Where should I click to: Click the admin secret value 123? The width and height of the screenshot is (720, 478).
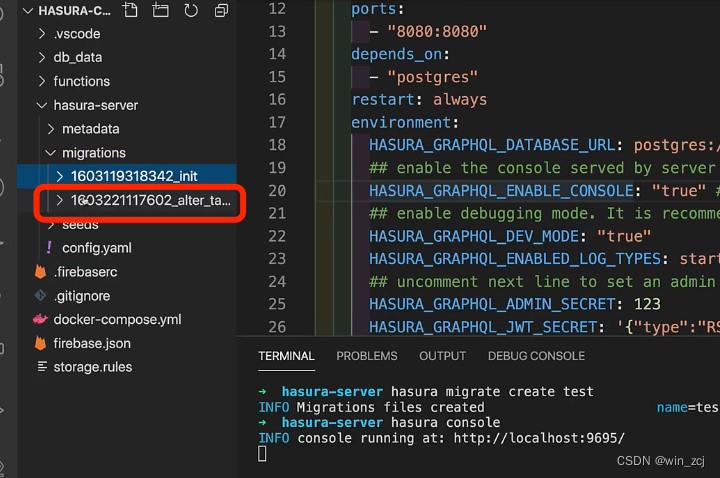click(x=647, y=304)
